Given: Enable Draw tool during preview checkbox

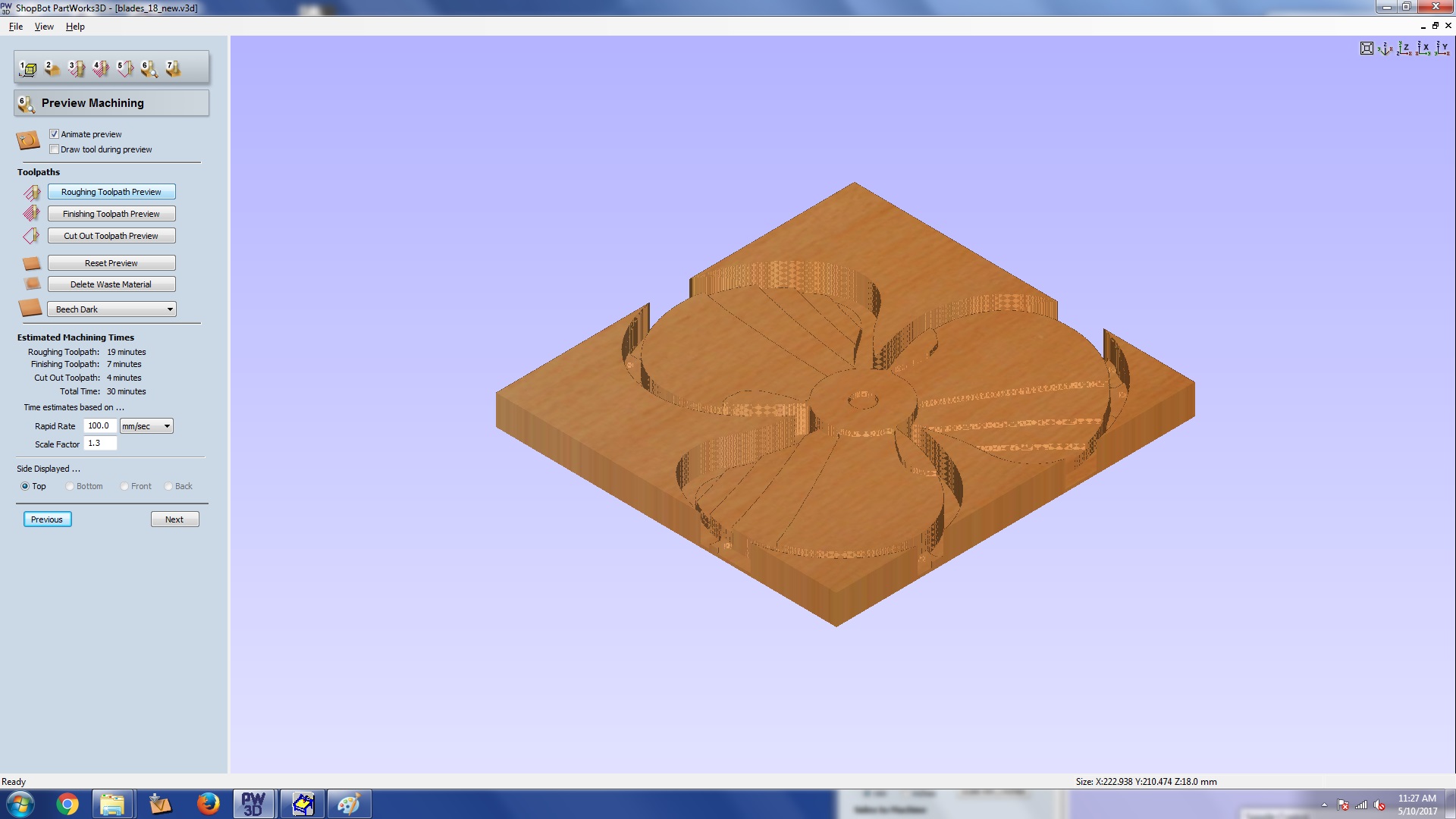Looking at the screenshot, I should pyautogui.click(x=54, y=149).
